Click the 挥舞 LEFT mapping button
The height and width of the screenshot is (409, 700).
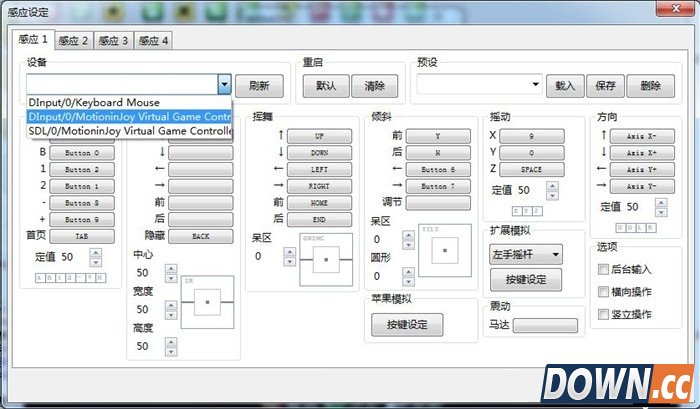pos(319,170)
